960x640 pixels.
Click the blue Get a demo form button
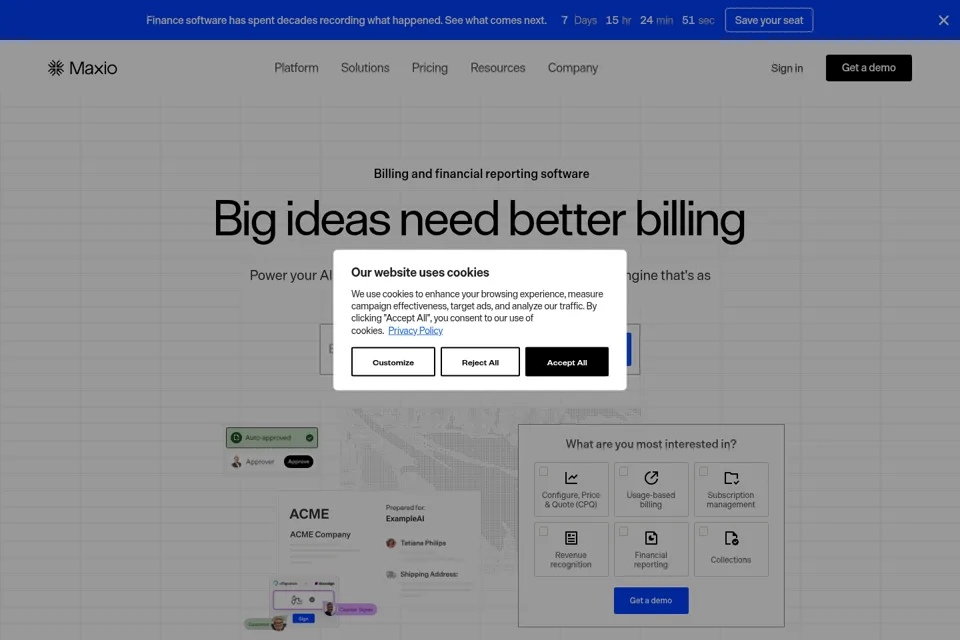click(x=651, y=600)
